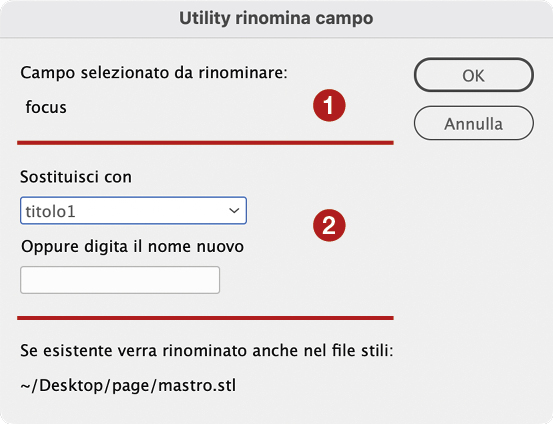Viewport: 553px width, 424px height.
Task: Click the word stili in the note
Action: pyautogui.click(x=377, y=351)
